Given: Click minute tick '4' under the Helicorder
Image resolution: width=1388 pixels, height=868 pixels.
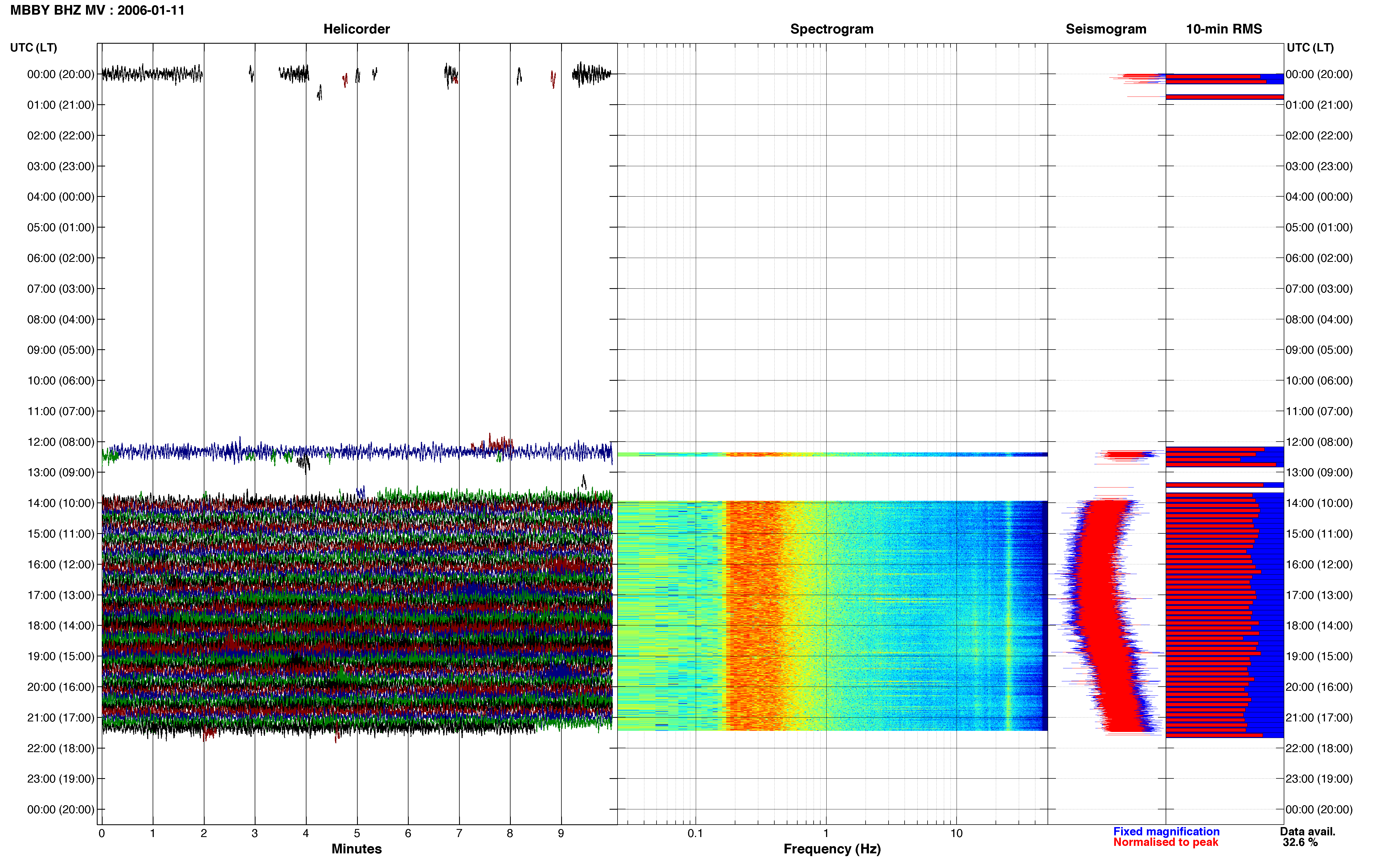Looking at the screenshot, I should 306,833.
